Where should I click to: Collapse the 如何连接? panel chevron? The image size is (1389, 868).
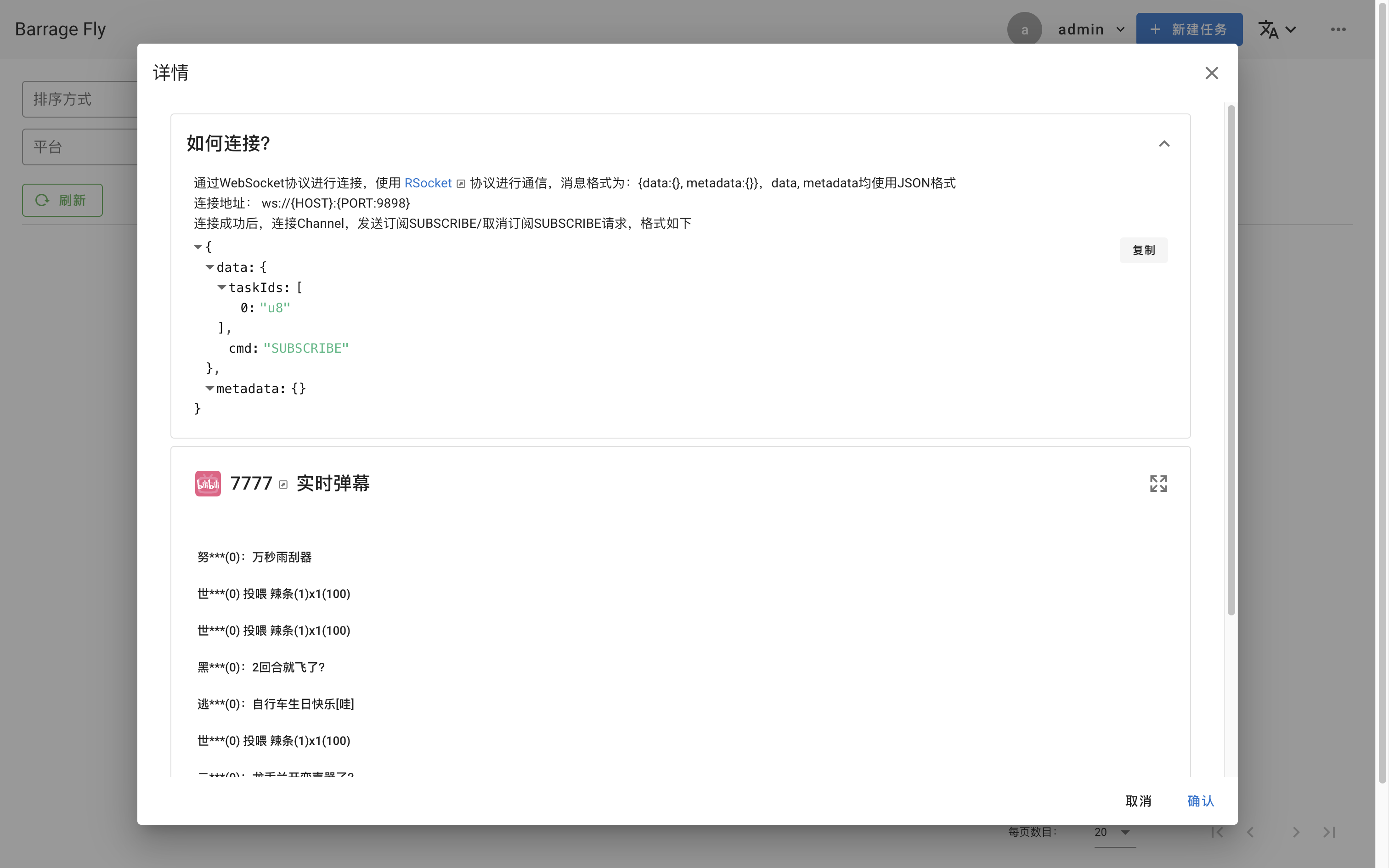click(1163, 143)
